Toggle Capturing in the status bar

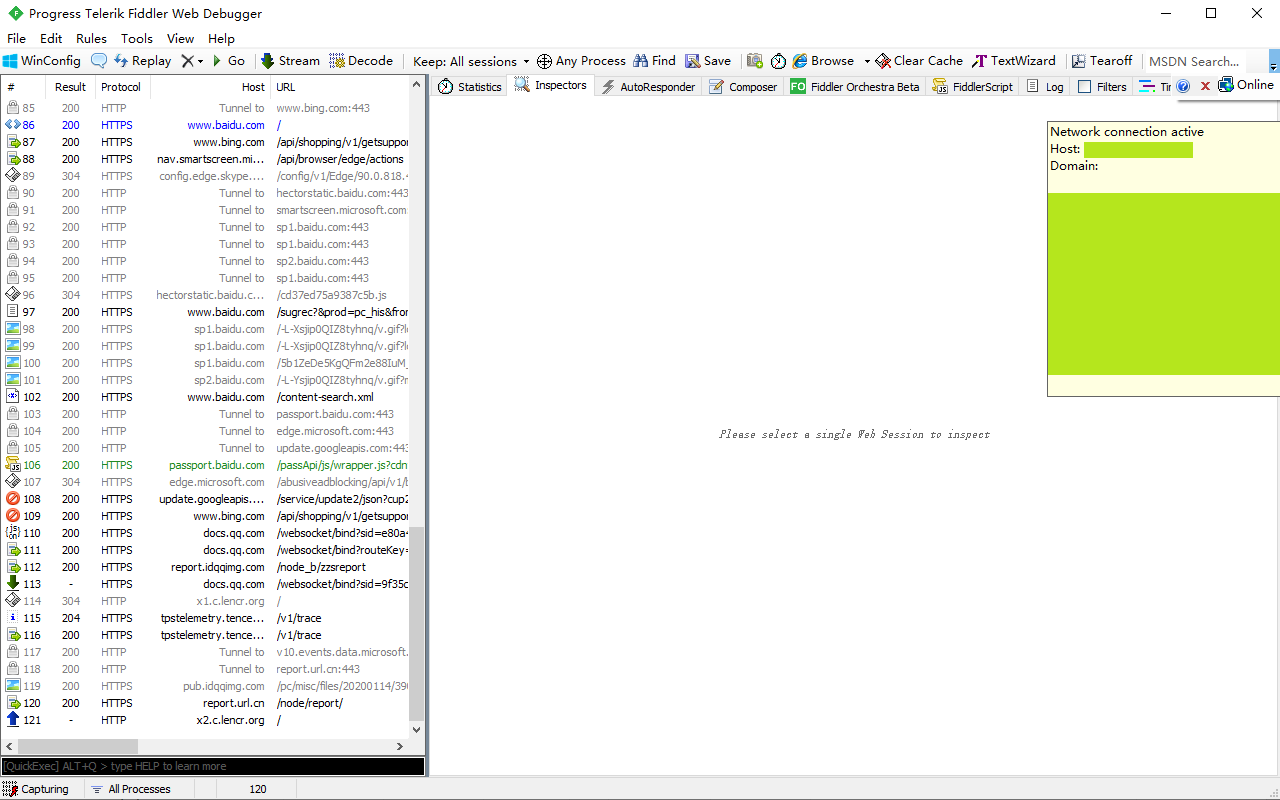point(36,789)
